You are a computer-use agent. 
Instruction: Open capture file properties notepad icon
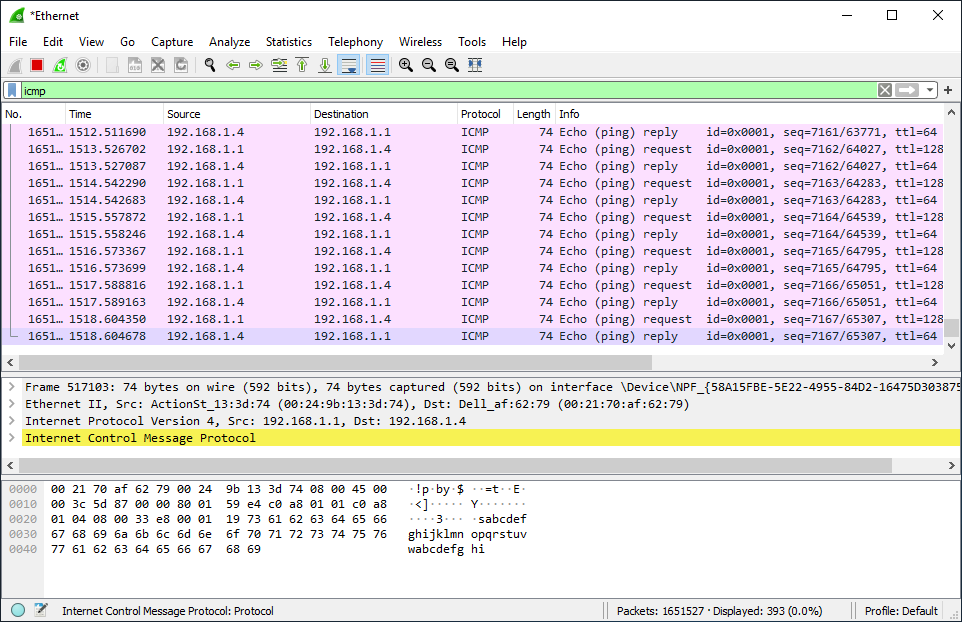click(x=41, y=610)
